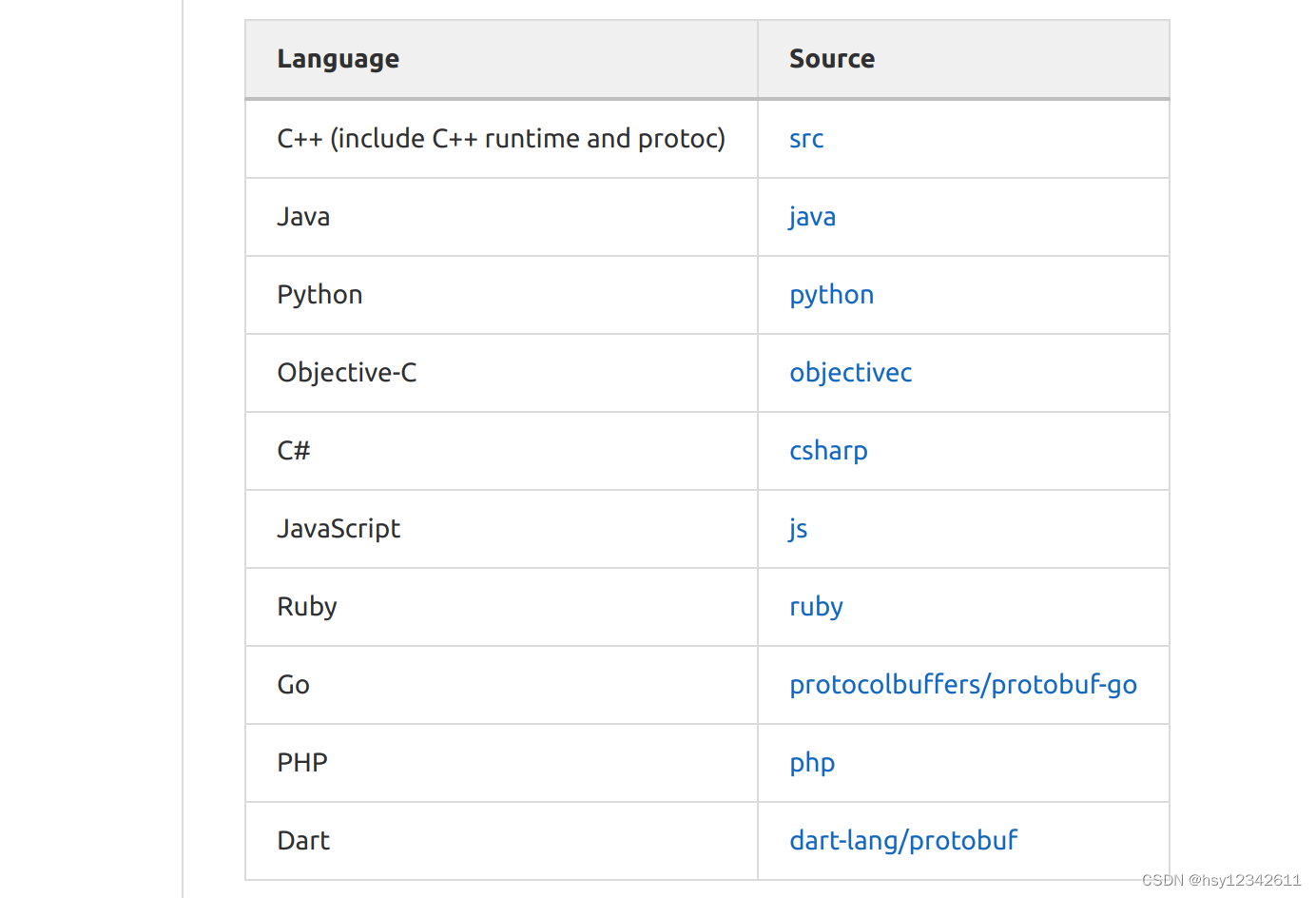Open the ruby source link
Screen dimensions: 1316x898
816,607
